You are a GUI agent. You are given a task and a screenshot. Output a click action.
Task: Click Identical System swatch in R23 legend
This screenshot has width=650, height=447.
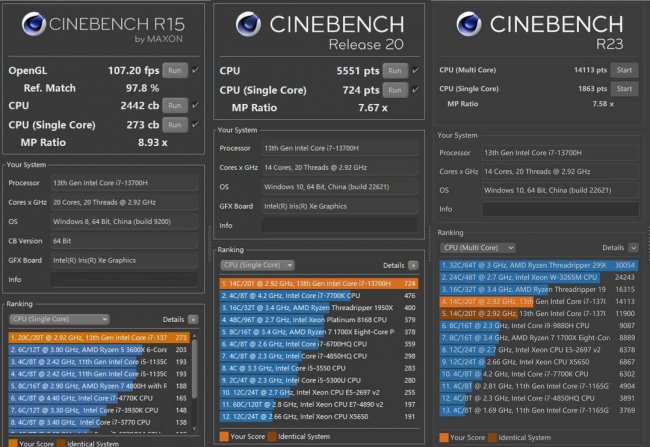click(x=492, y=437)
